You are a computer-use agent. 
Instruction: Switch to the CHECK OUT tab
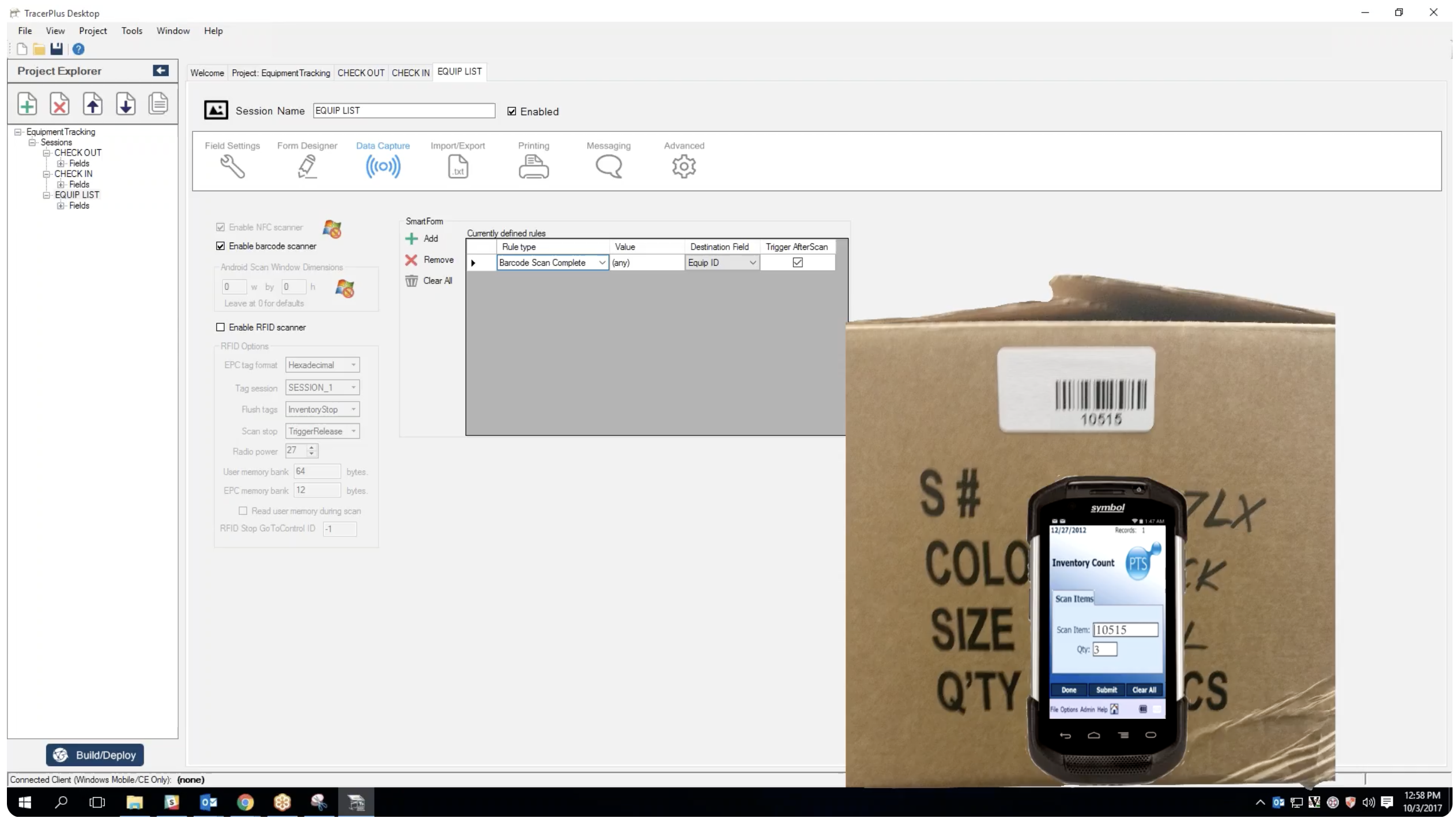click(361, 72)
